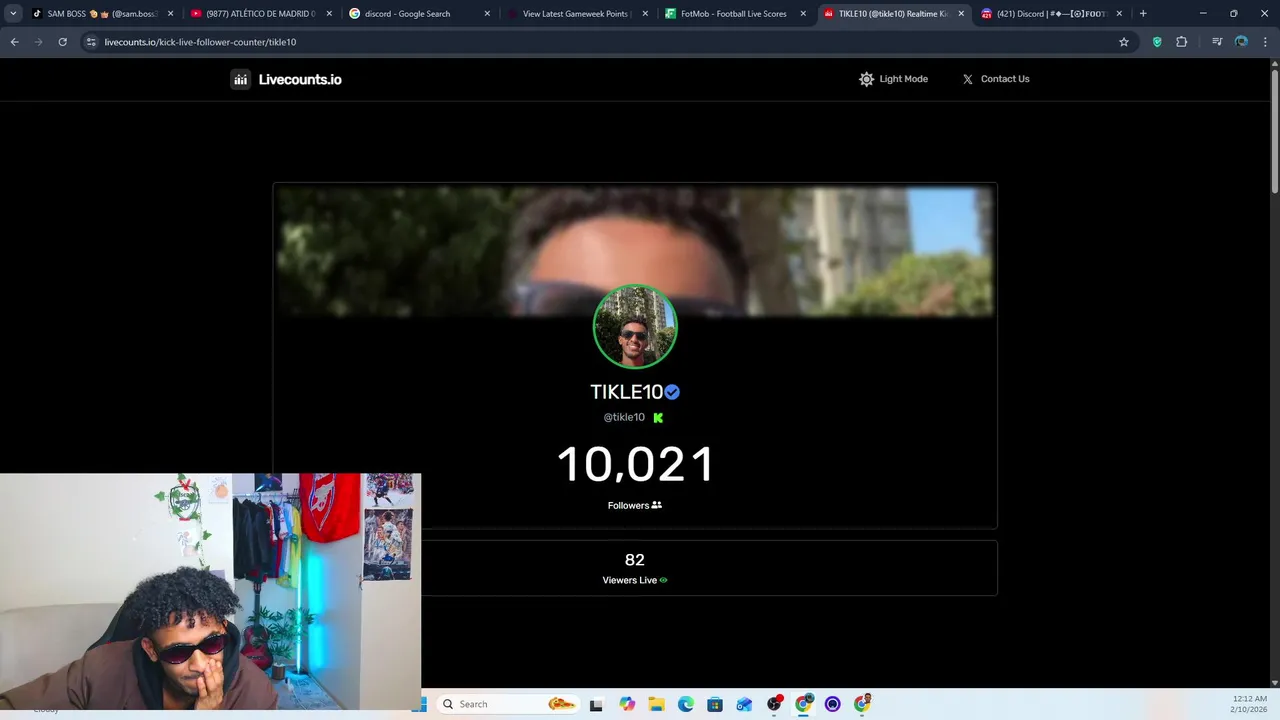Screen dimensions: 1280x720
Task: Click the green Kick icon next to @tikle10
Action: [658, 418]
